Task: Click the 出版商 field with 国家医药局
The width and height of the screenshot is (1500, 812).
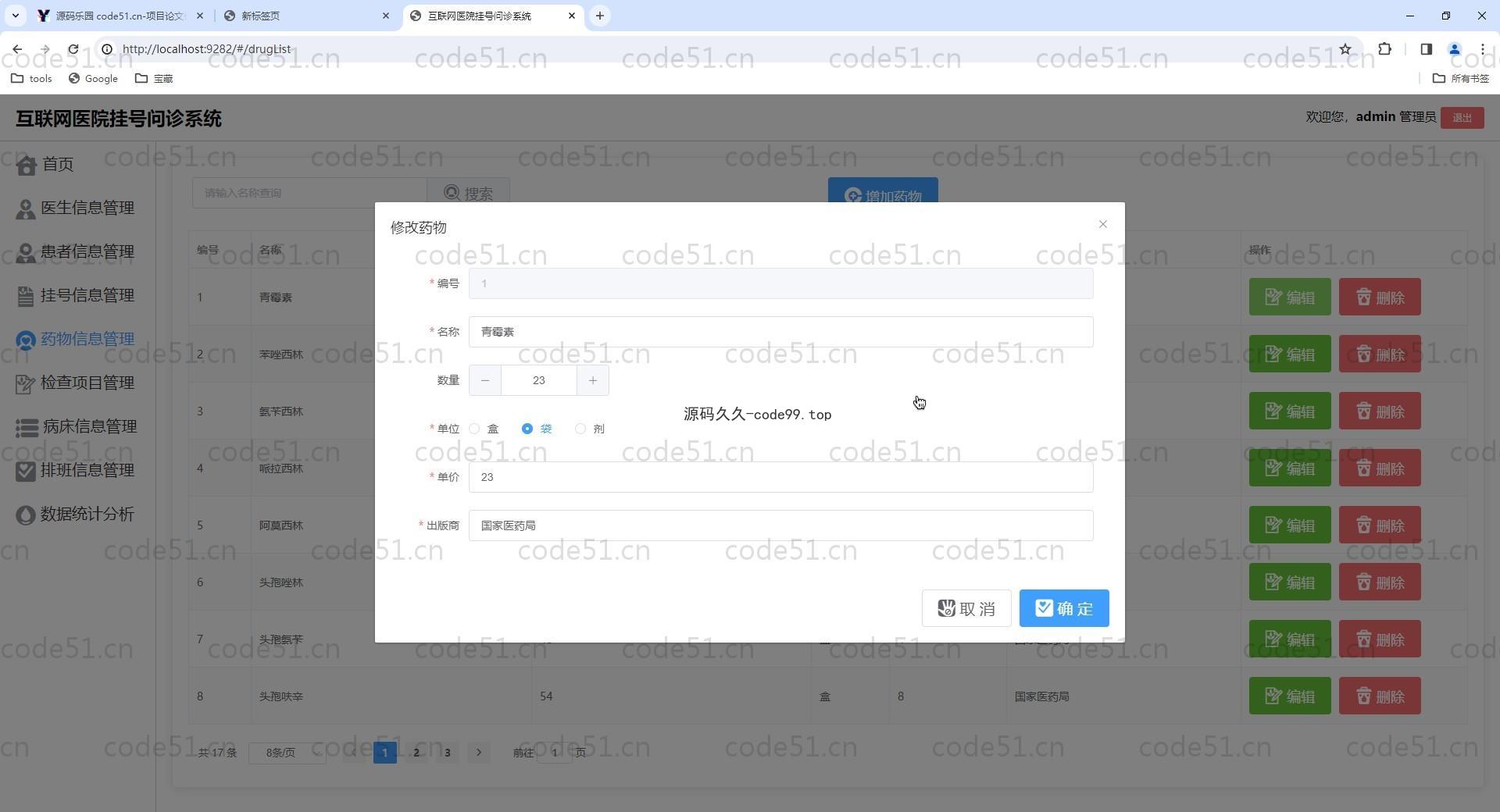Action: pos(780,525)
